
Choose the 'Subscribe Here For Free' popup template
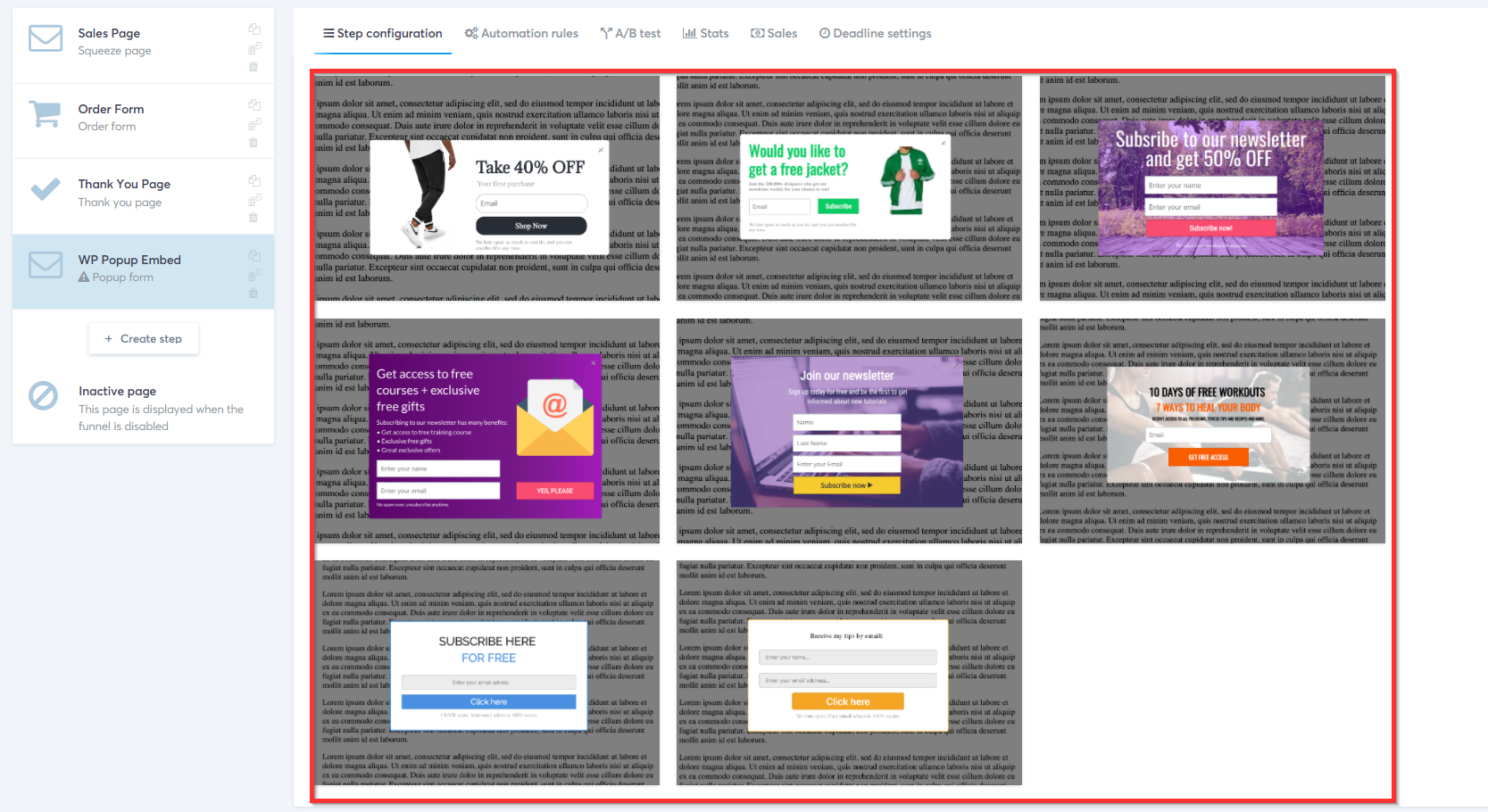pyautogui.click(x=487, y=673)
